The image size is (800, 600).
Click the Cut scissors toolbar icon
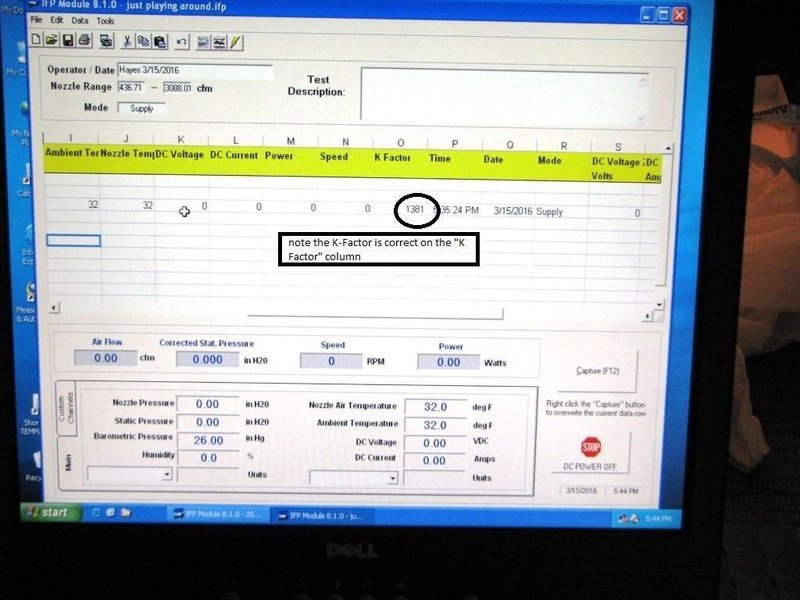pos(128,42)
